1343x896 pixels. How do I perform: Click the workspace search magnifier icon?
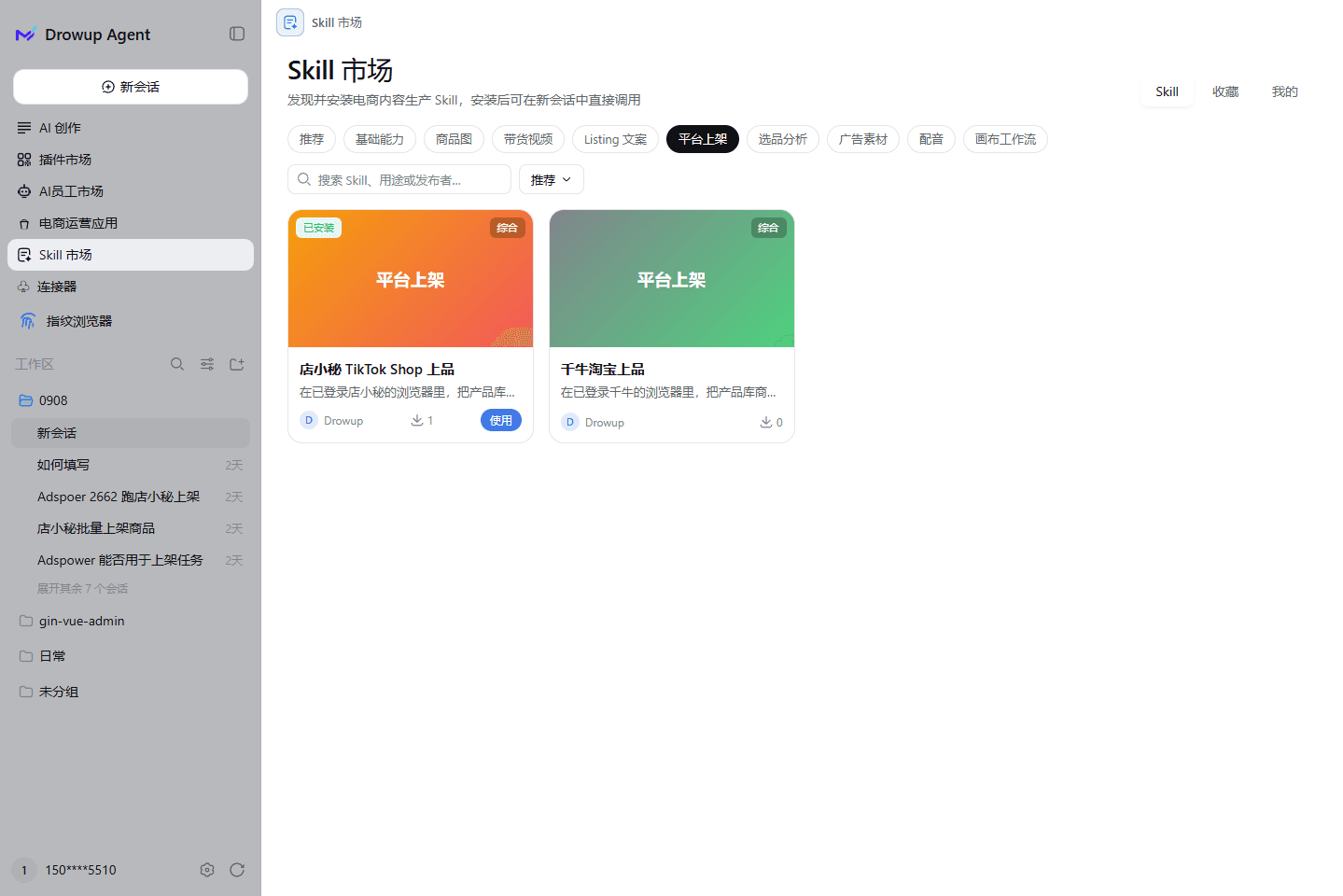(x=177, y=364)
